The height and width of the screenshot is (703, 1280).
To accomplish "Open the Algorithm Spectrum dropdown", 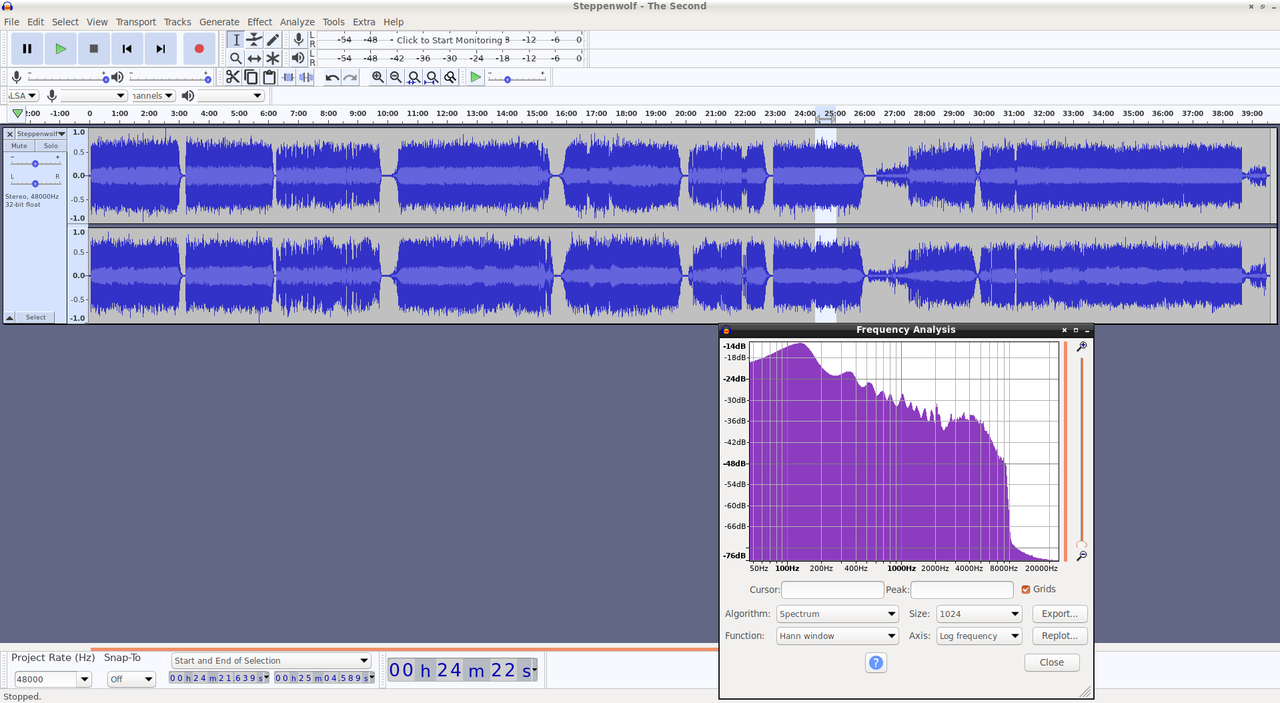I will (838, 614).
